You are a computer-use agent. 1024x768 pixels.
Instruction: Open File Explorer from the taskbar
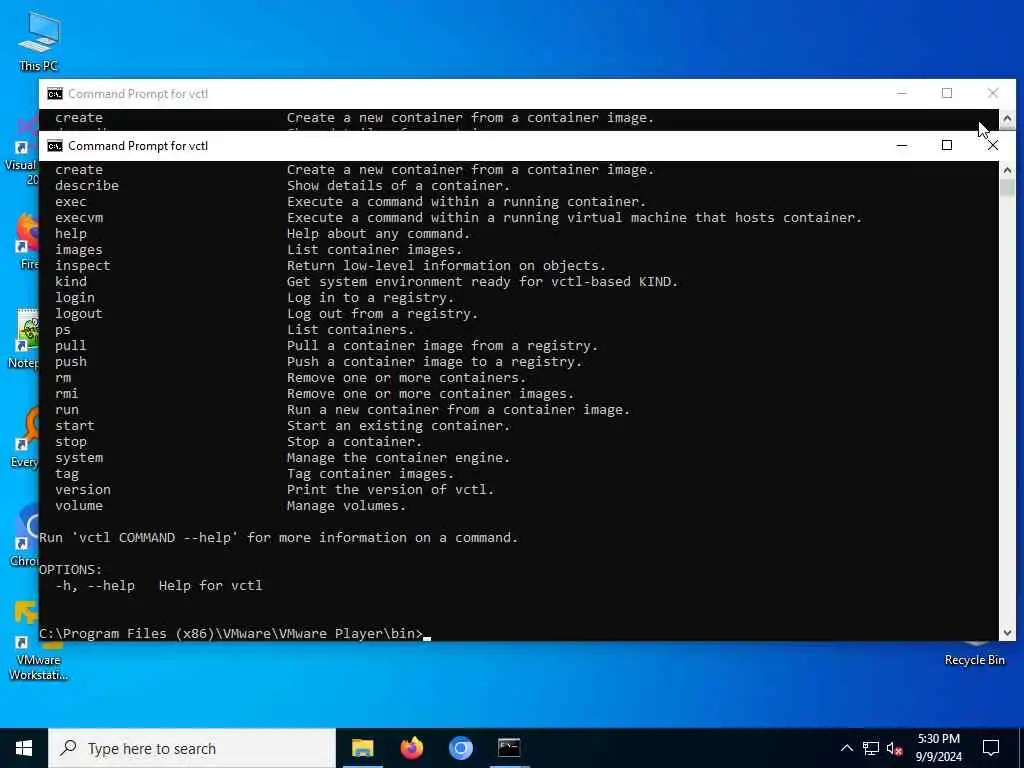point(362,748)
